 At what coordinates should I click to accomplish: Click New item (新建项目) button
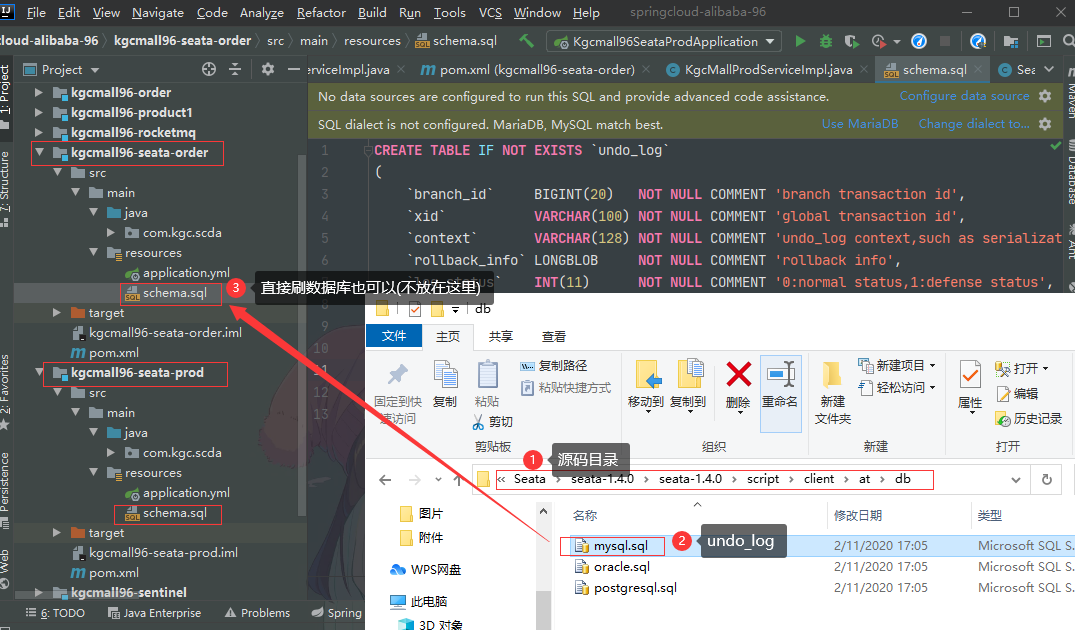pos(897,365)
